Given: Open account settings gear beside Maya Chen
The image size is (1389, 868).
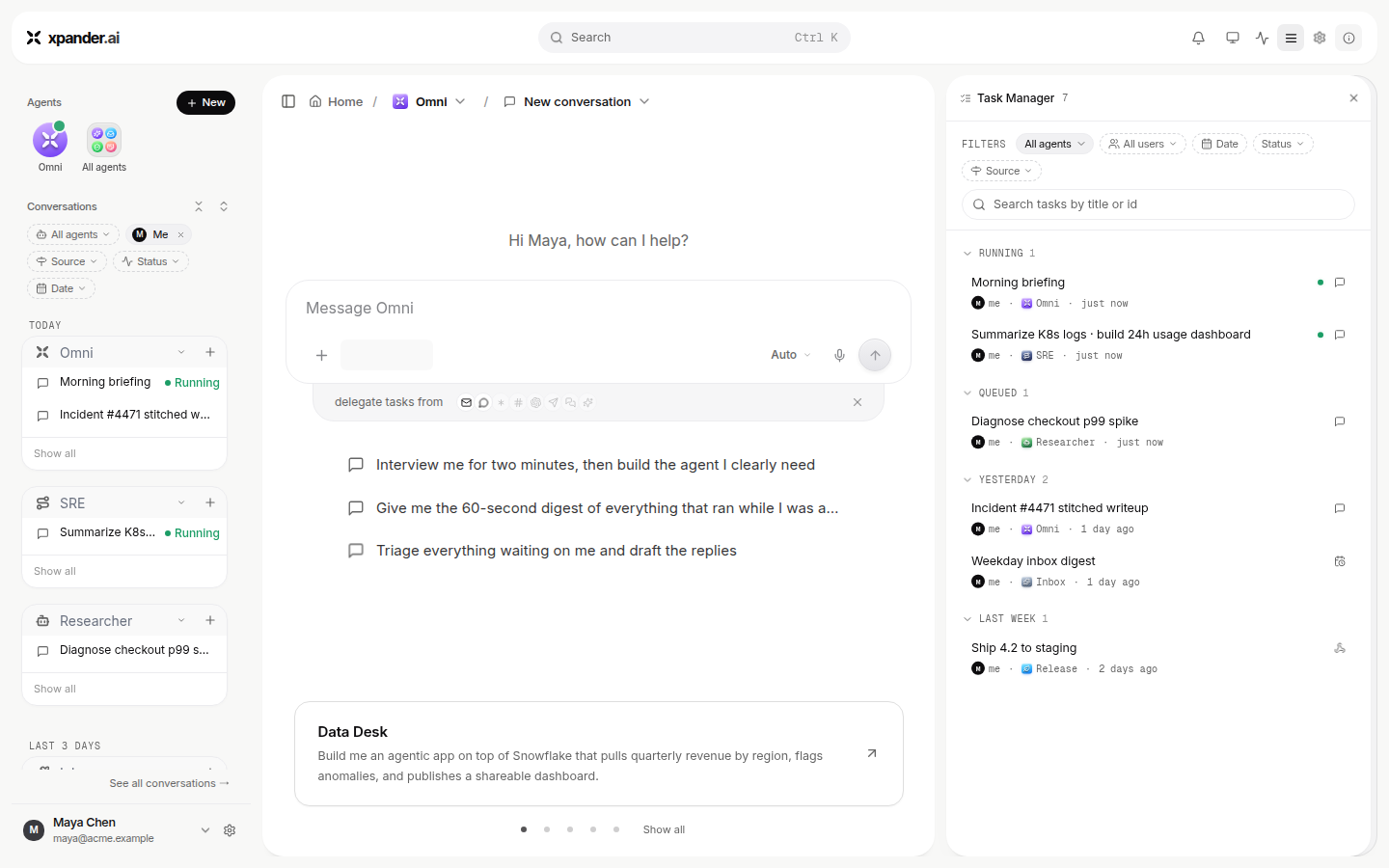Looking at the screenshot, I should tap(230, 830).
